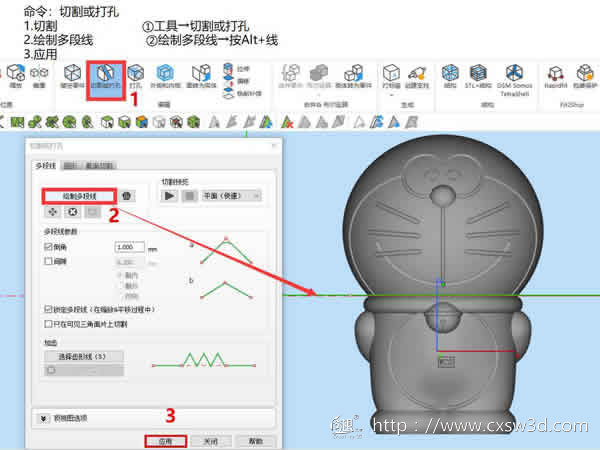Click the fillet value field 1.000
600x450 pixels.
point(130,247)
